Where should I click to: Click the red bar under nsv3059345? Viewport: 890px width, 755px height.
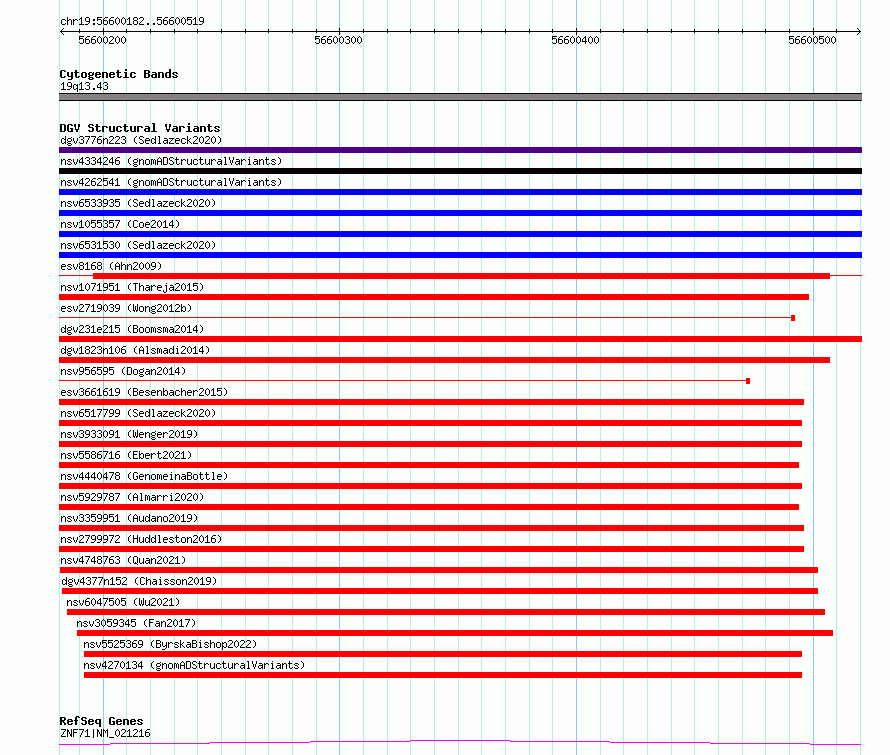[x=455, y=633]
